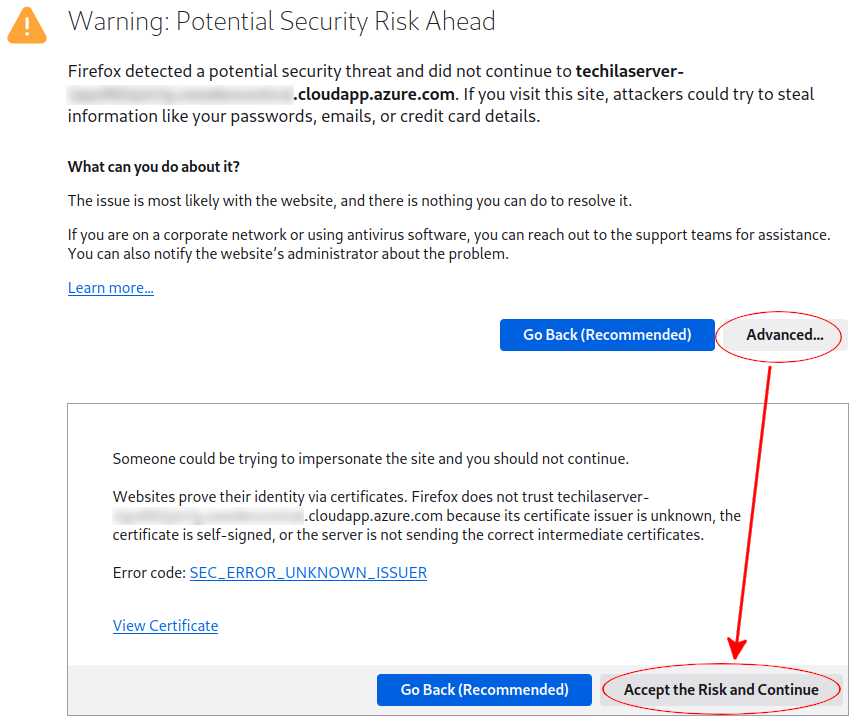Click the bold 'techilaserver-' hostname text
855x724 pixels.
[630, 72]
